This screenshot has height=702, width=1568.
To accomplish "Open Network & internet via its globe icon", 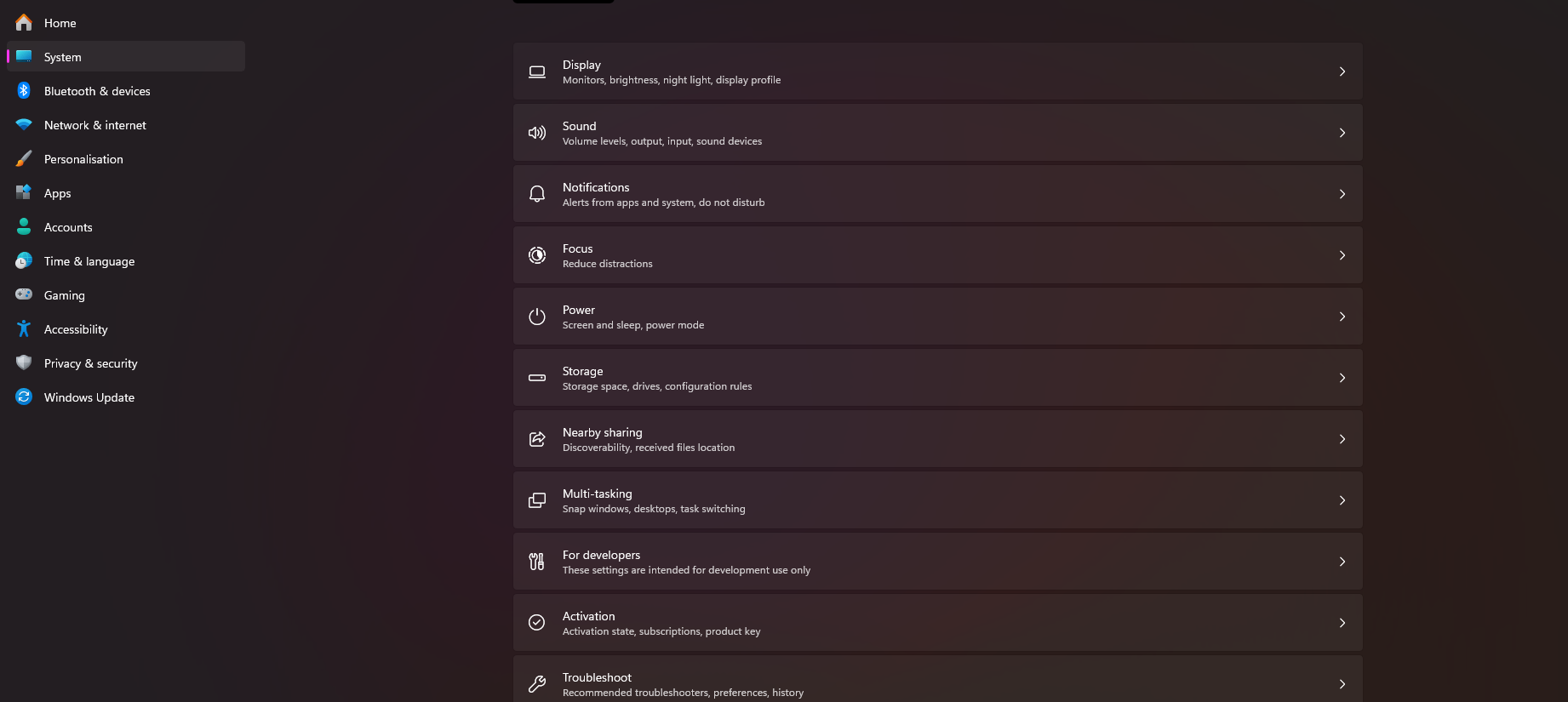I will click(23, 124).
